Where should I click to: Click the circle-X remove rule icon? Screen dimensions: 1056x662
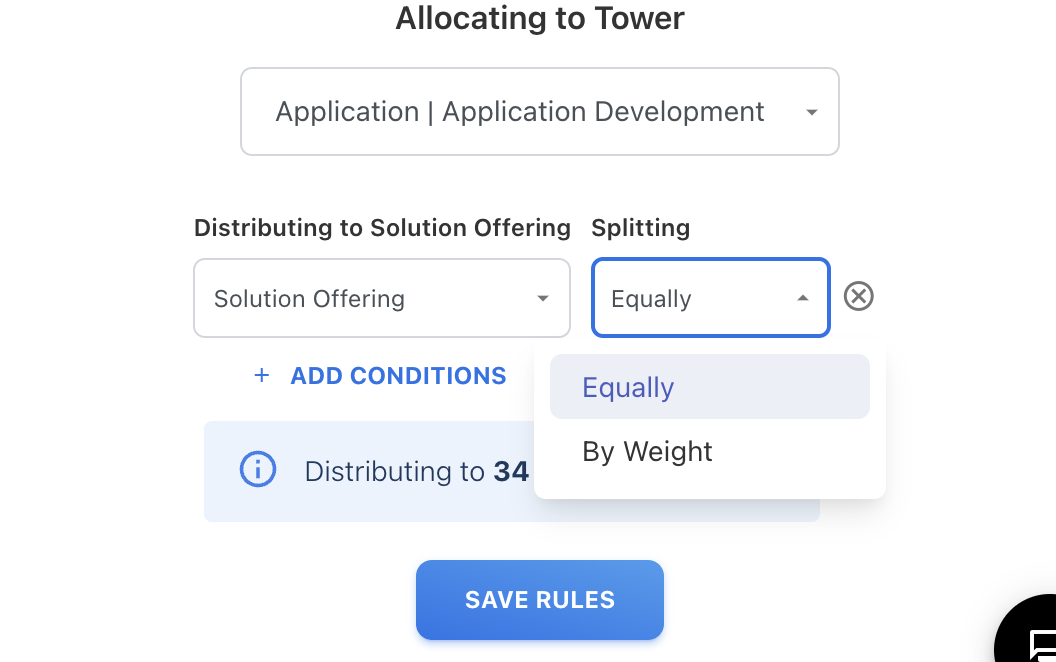(x=858, y=297)
